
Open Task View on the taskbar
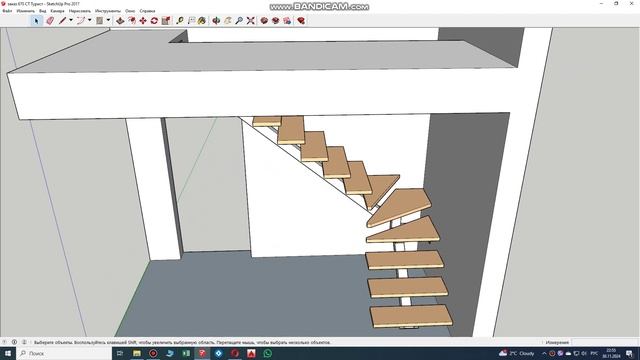[x=120, y=353]
